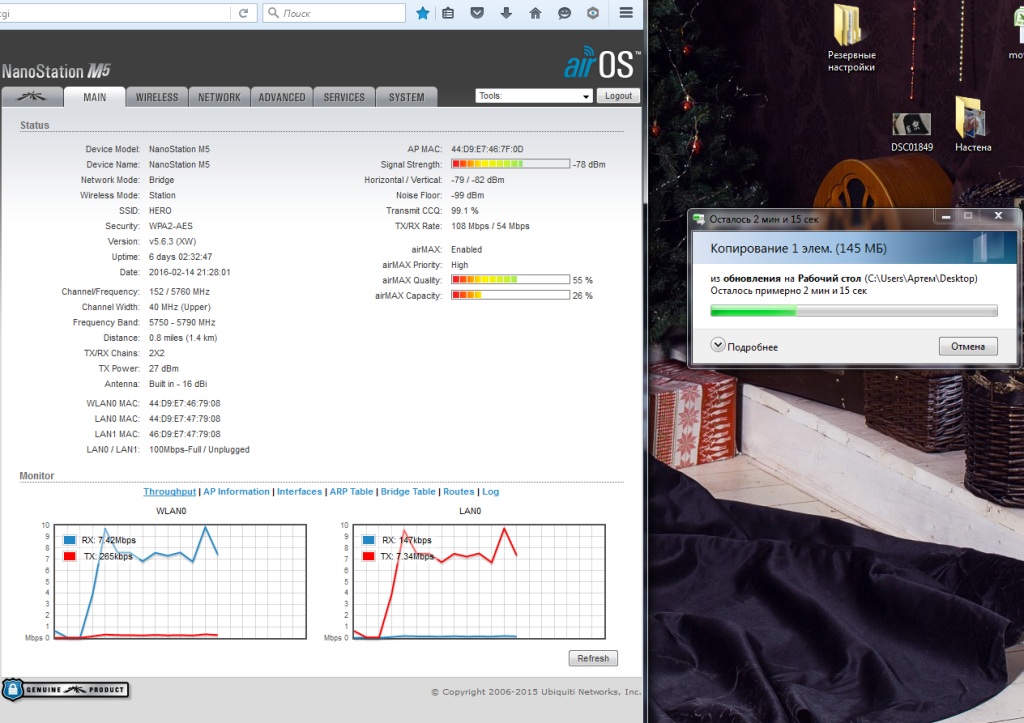Click the LAN0 throughput graph
Image resolution: width=1024 pixels, height=723 pixels.
tap(479, 581)
